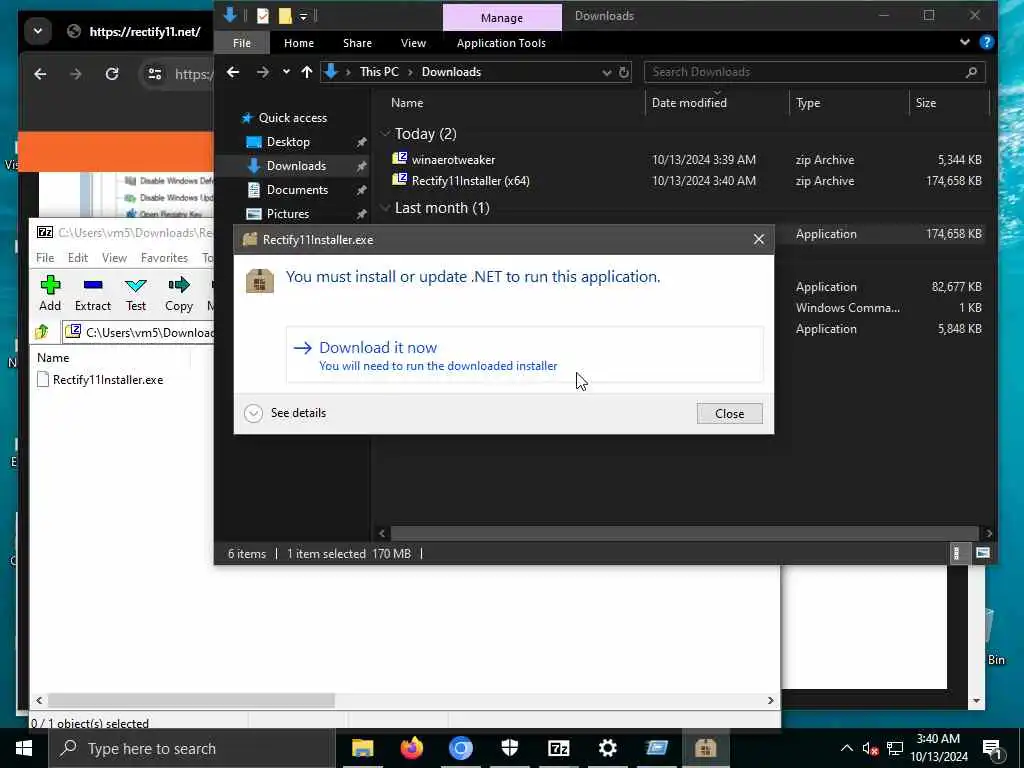This screenshot has width=1024, height=768.
Task: Click the Extract button in 7-Zip toolbar
Action: 93,293
